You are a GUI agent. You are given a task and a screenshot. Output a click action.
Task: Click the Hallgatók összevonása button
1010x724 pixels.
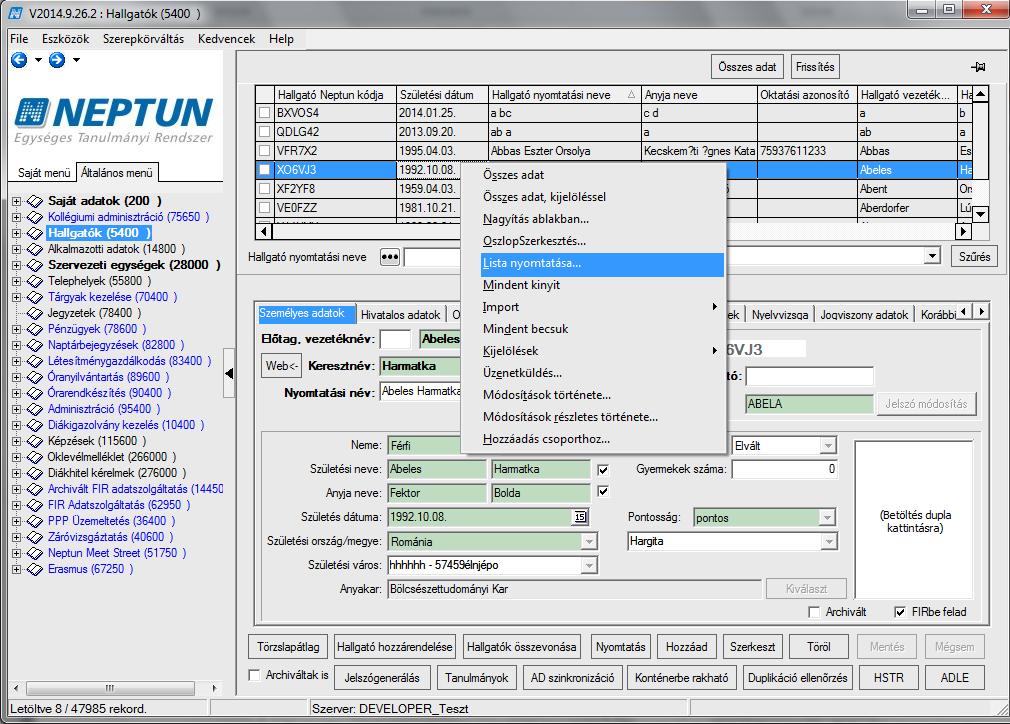coord(522,647)
